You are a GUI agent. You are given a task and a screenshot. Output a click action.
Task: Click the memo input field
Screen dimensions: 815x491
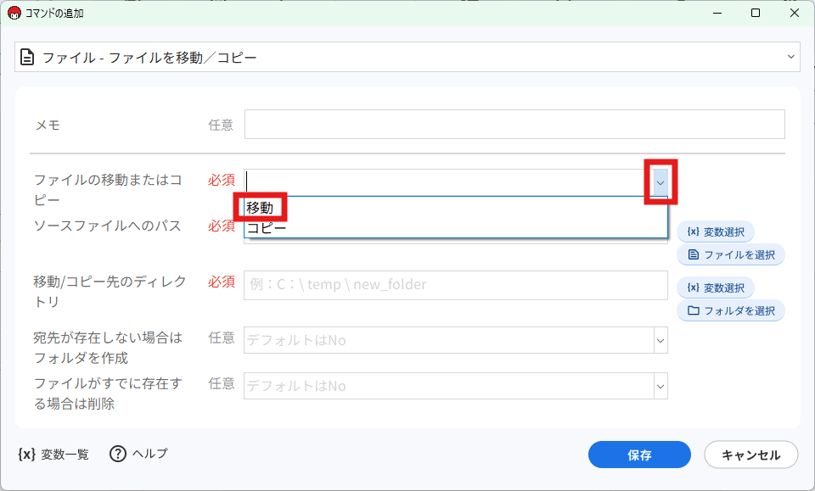click(515, 124)
